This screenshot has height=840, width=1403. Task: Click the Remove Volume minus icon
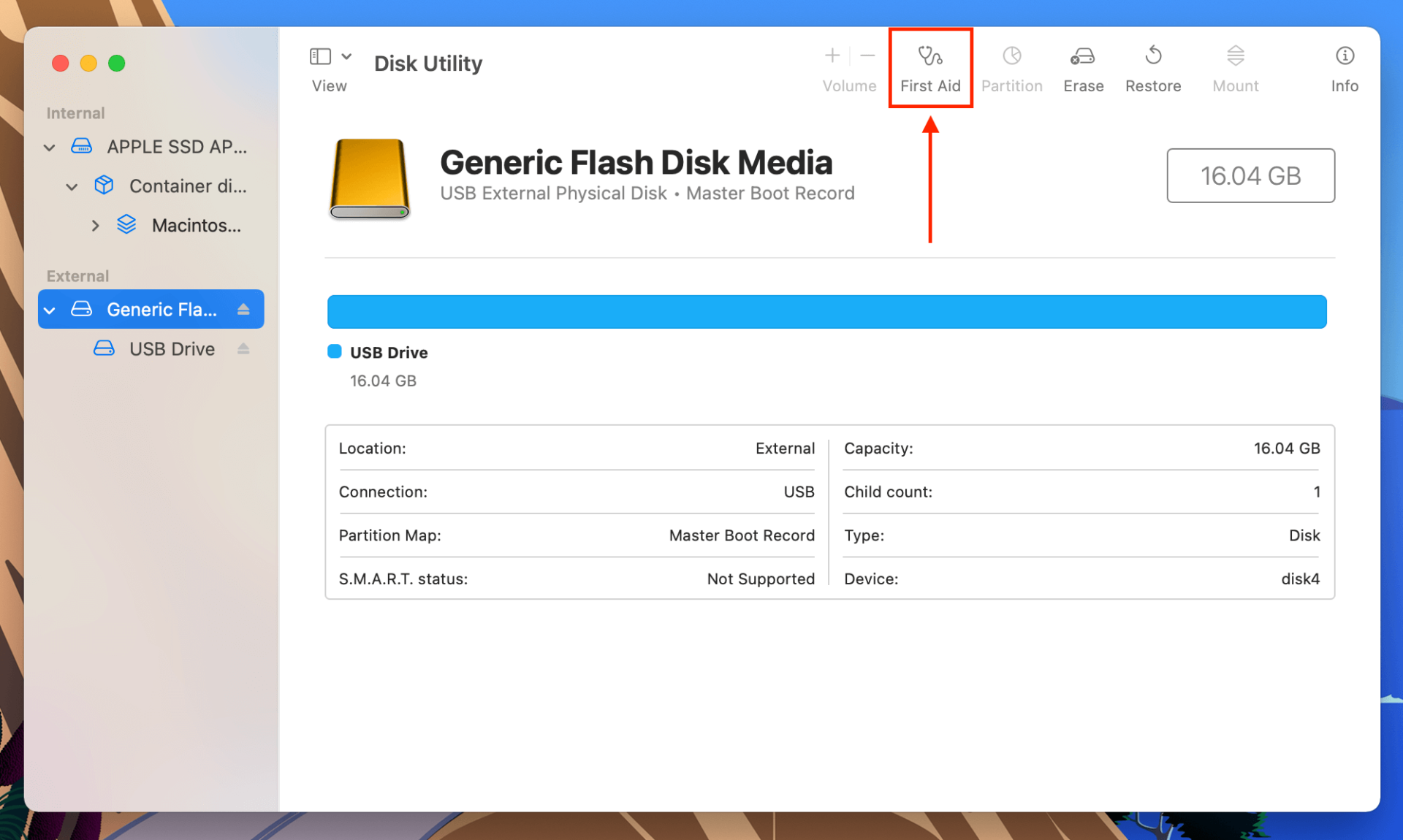tap(867, 55)
